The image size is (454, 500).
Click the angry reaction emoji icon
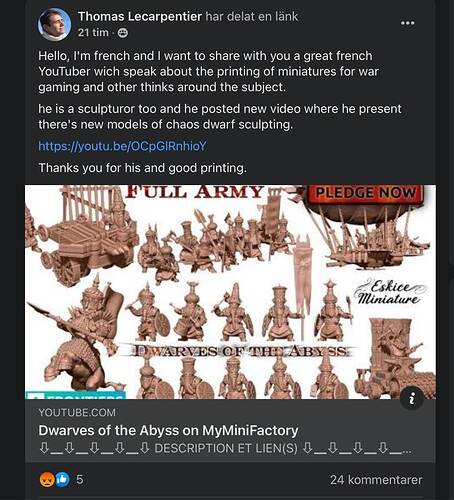pos(47,480)
